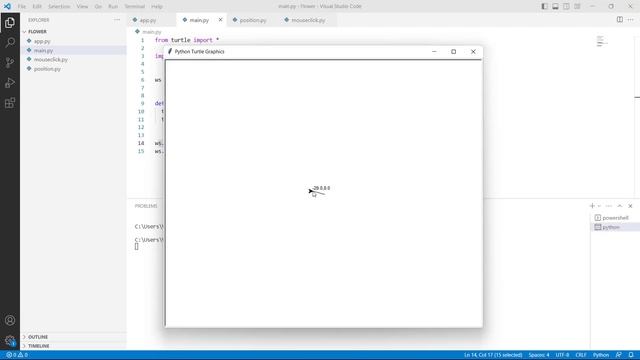Select the powershell terminal entry
This screenshot has height=360, width=640.
pyautogui.click(x=615, y=218)
